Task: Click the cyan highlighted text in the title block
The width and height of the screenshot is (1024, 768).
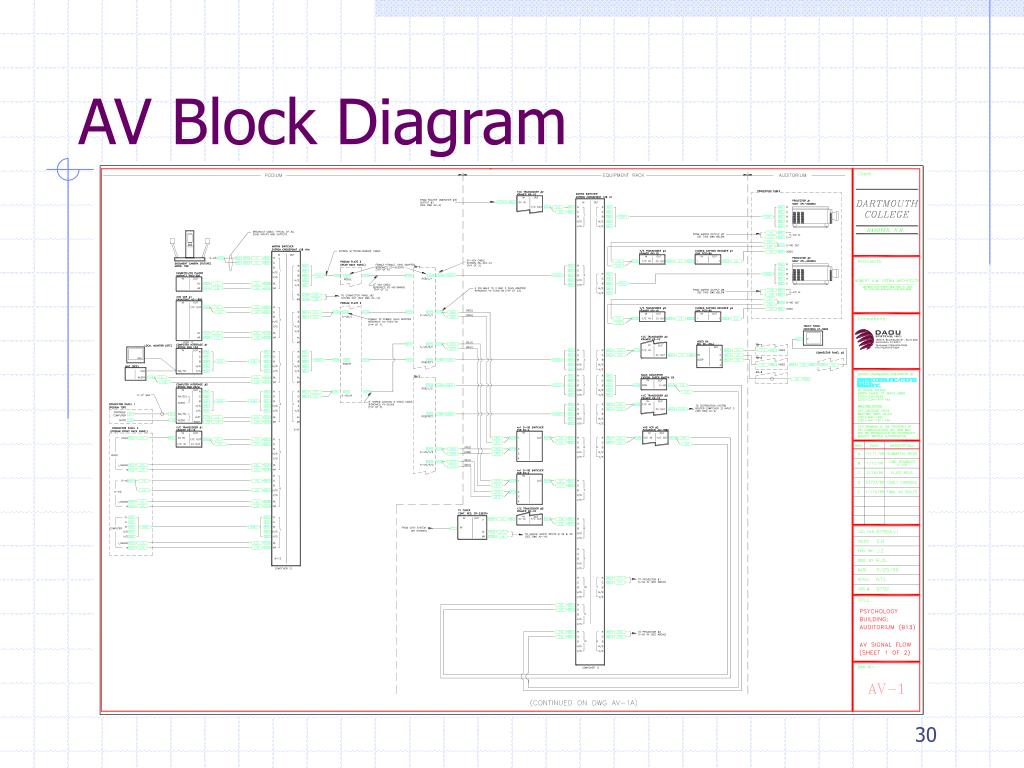Action: [887, 382]
